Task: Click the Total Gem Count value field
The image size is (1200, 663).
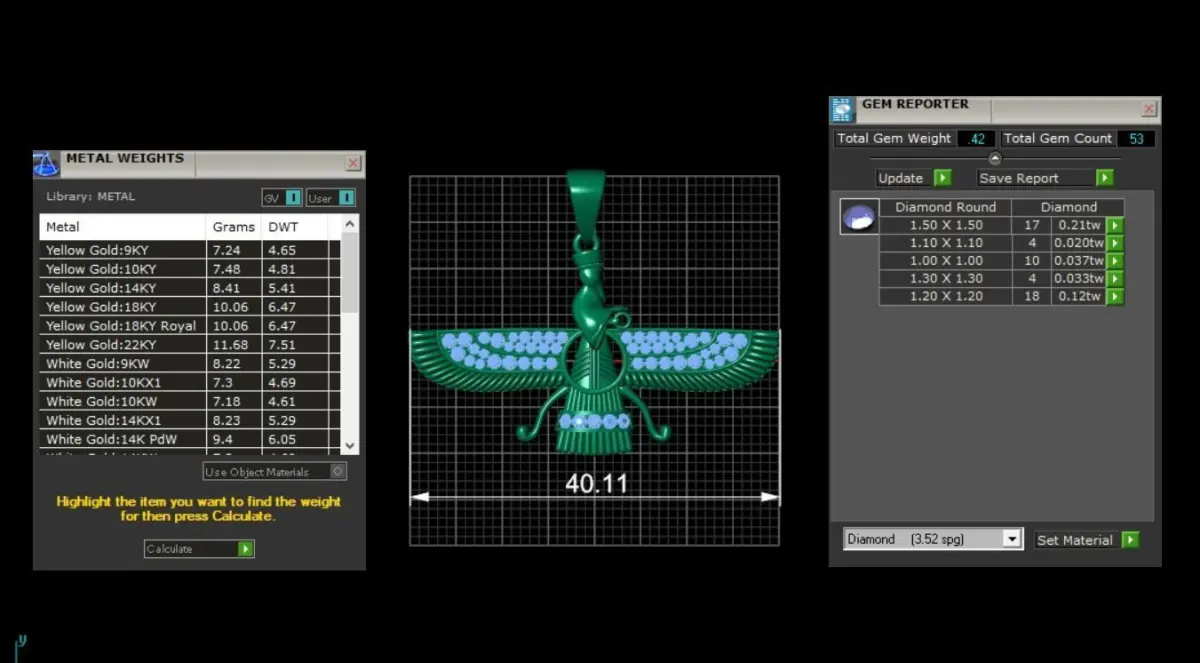Action: click(1135, 139)
